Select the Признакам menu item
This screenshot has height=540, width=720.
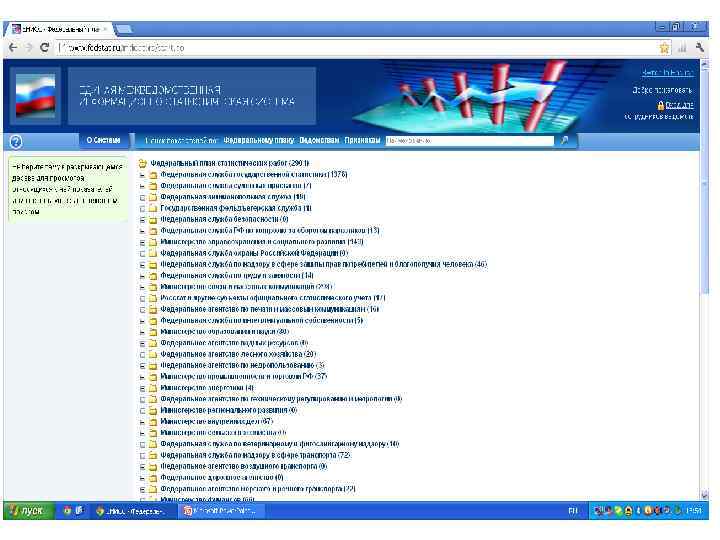point(362,141)
